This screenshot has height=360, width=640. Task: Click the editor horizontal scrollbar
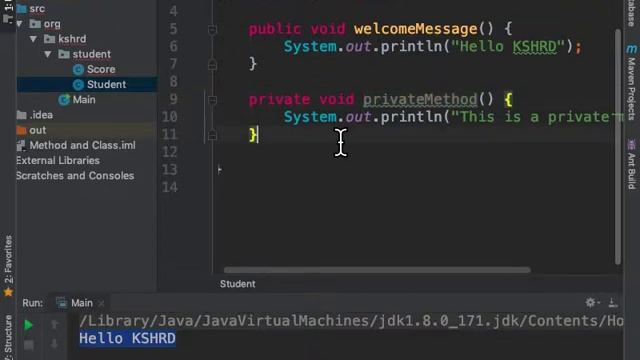click(x=377, y=270)
